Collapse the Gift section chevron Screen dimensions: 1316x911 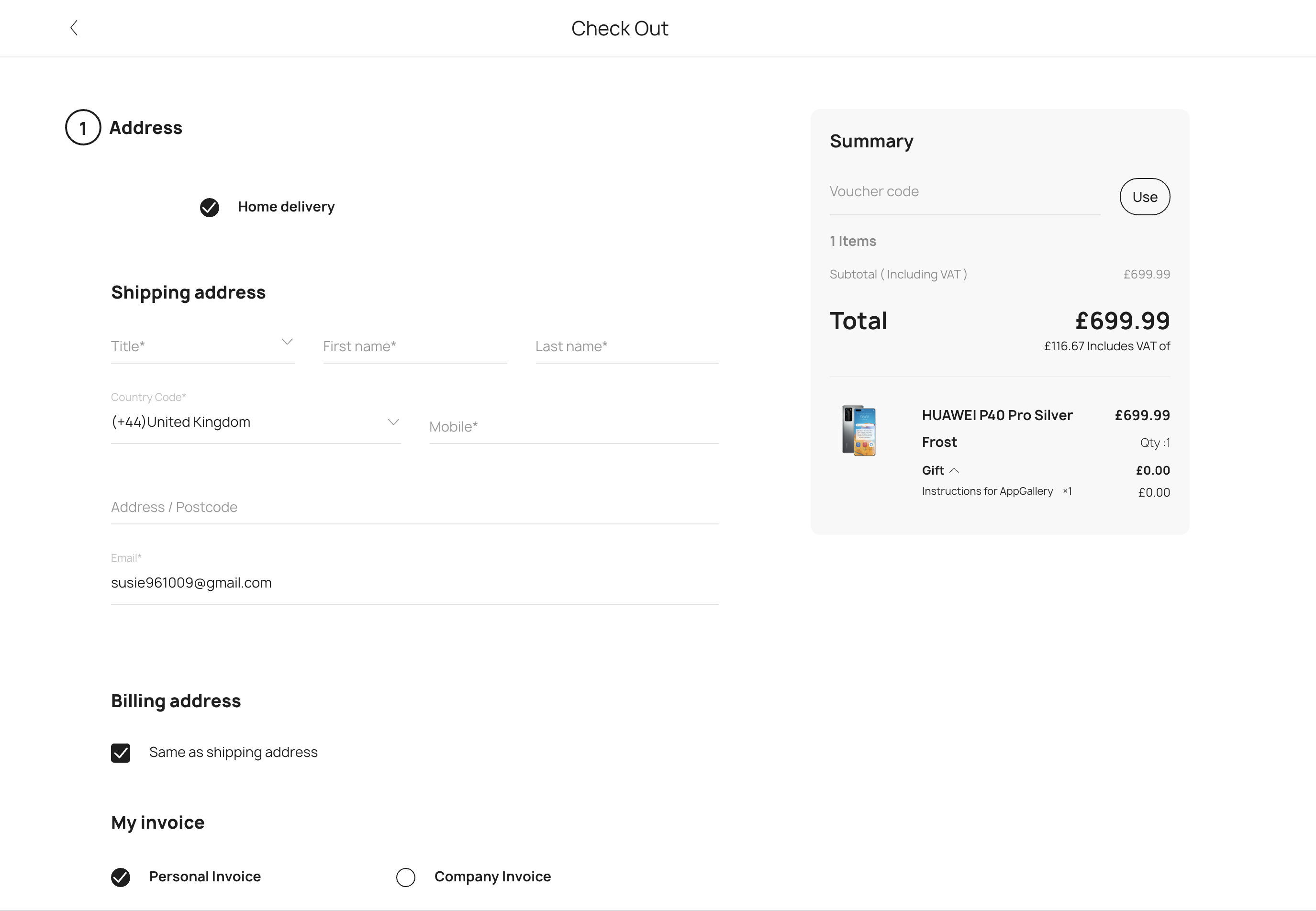[954, 470]
